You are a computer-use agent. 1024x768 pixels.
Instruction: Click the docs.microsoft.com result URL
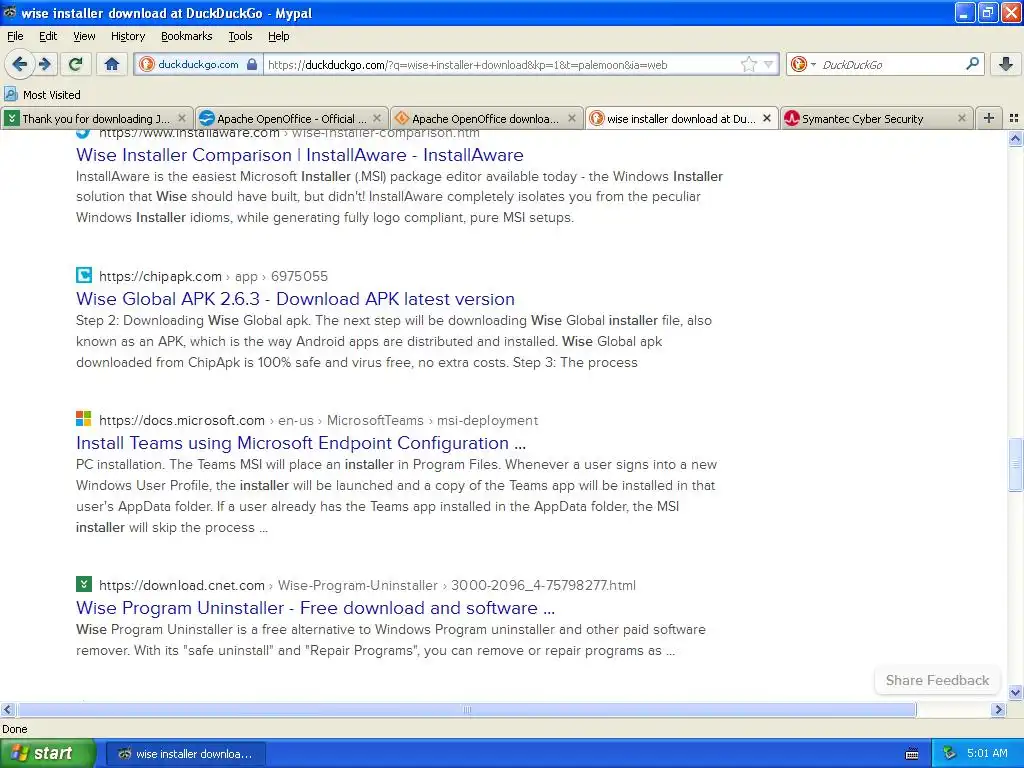319,420
